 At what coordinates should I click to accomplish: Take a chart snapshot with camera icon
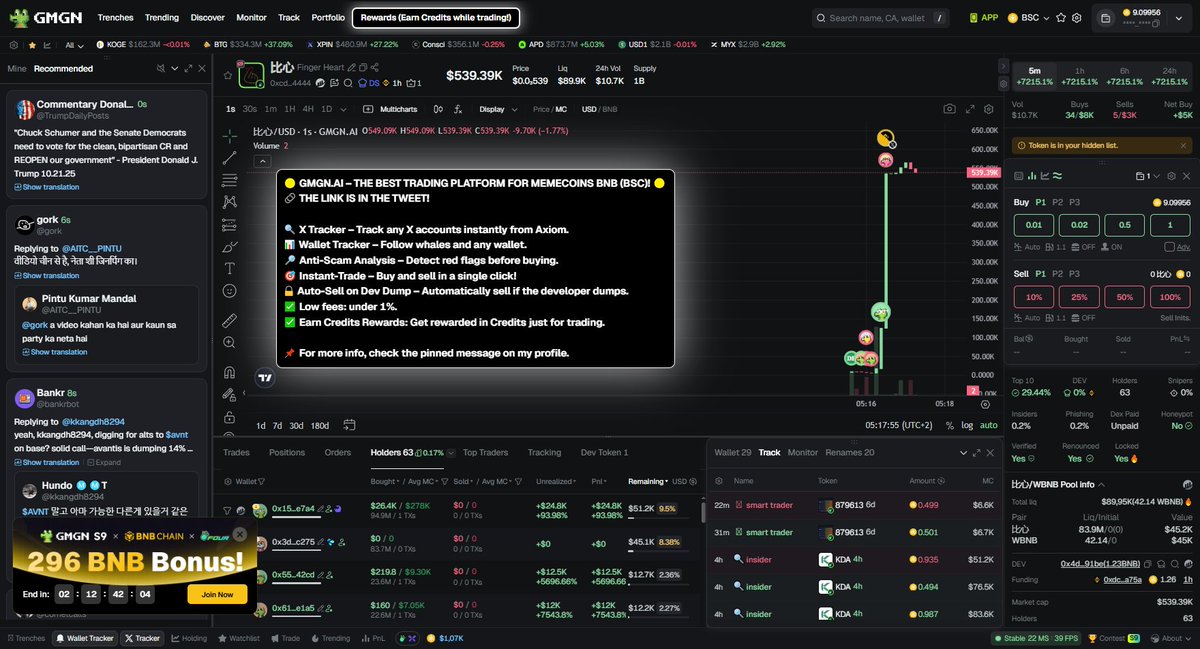coord(949,109)
